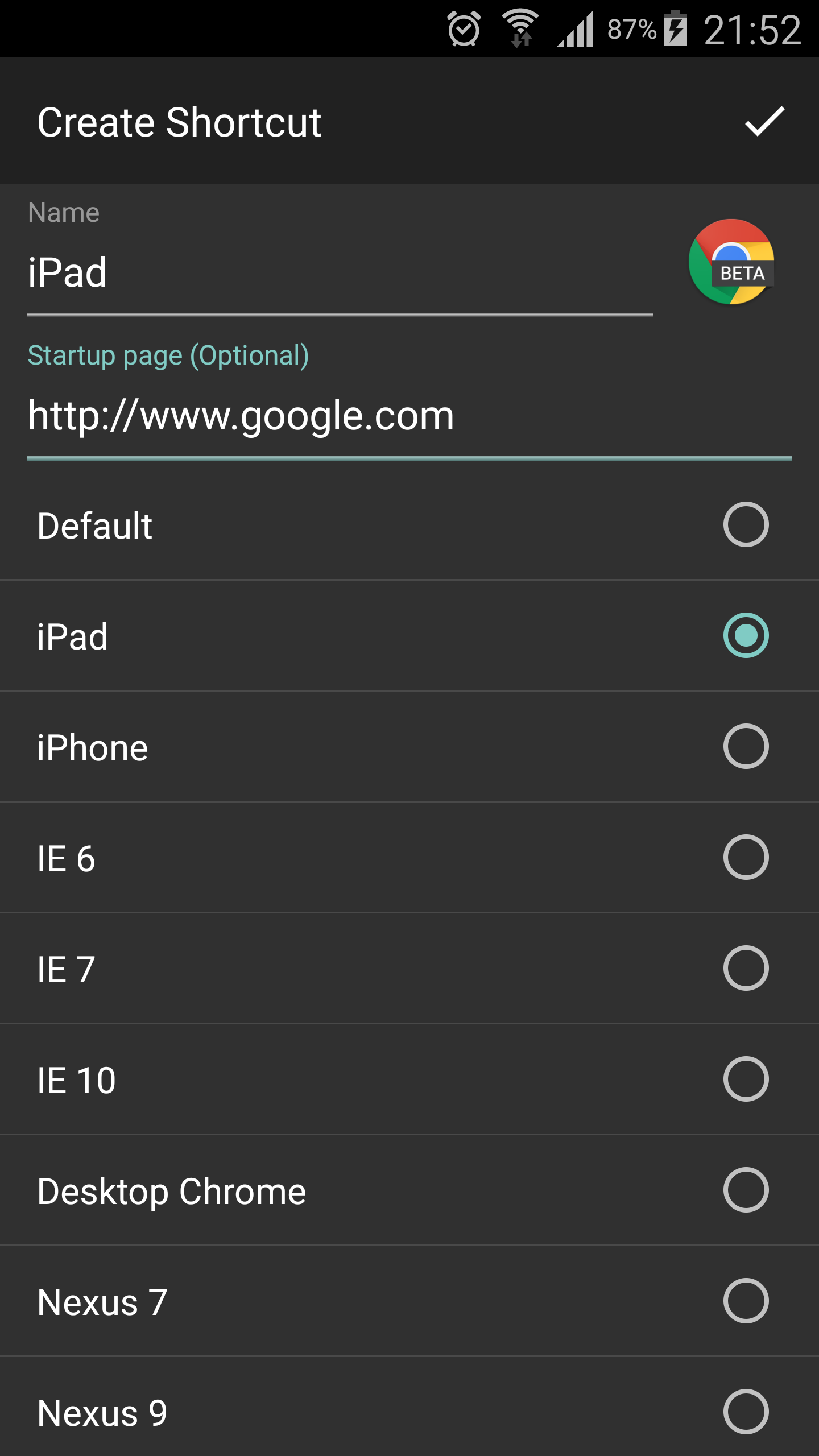Tap the Wi-Fi status bar icon
Viewport: 819px width, 1456px height.
tap(520, 29)
